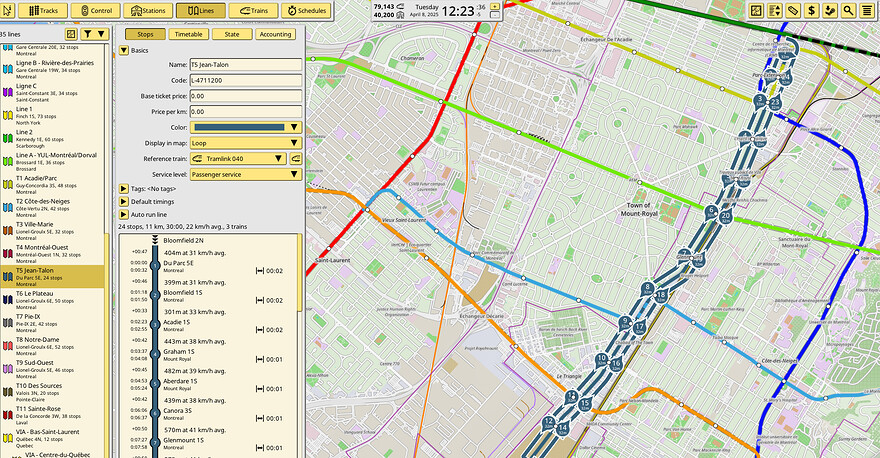The height and width of the screenshot is (458, 880).
Task: Open the Schedules panel
Action: tap(306, 10)
